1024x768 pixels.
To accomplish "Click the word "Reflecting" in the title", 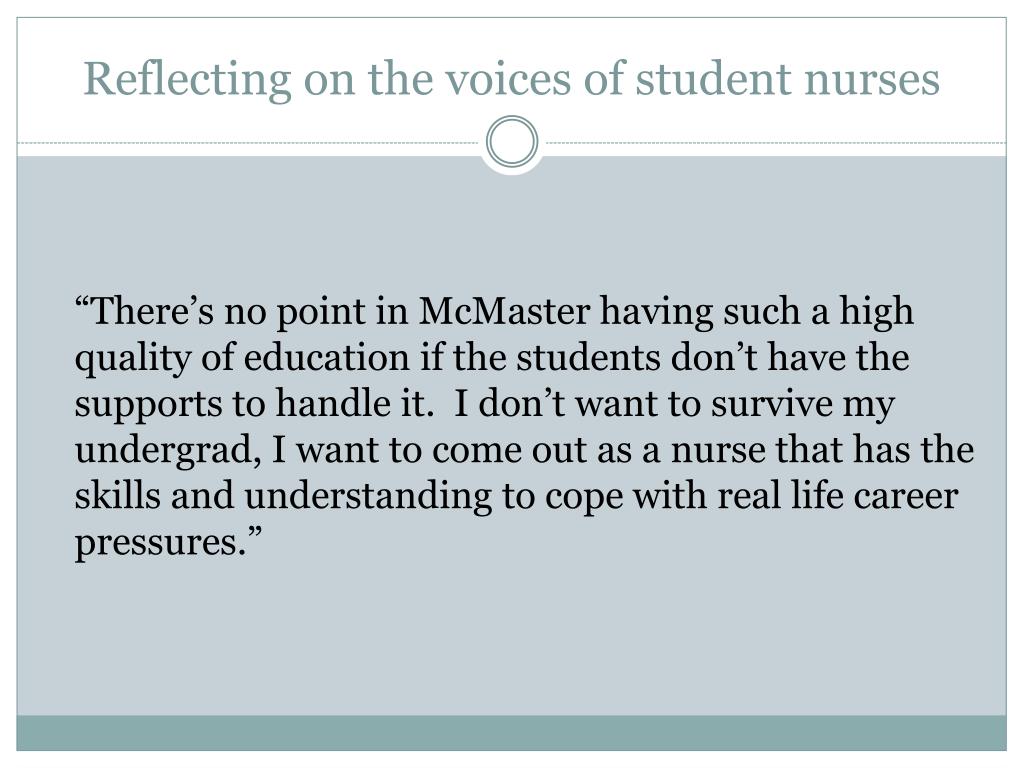I will [187, 80].
